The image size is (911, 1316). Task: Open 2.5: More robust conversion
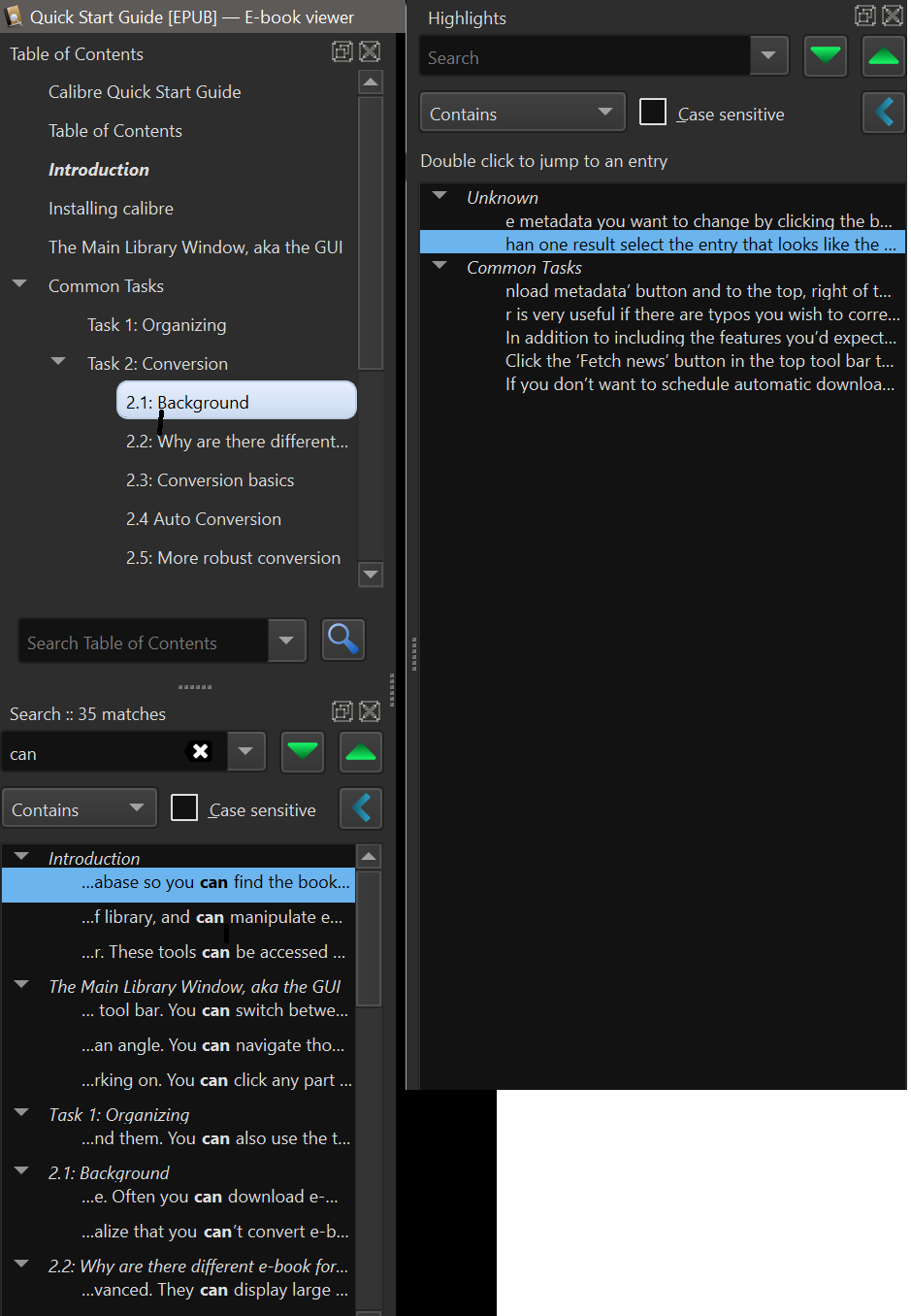point(233,558)
